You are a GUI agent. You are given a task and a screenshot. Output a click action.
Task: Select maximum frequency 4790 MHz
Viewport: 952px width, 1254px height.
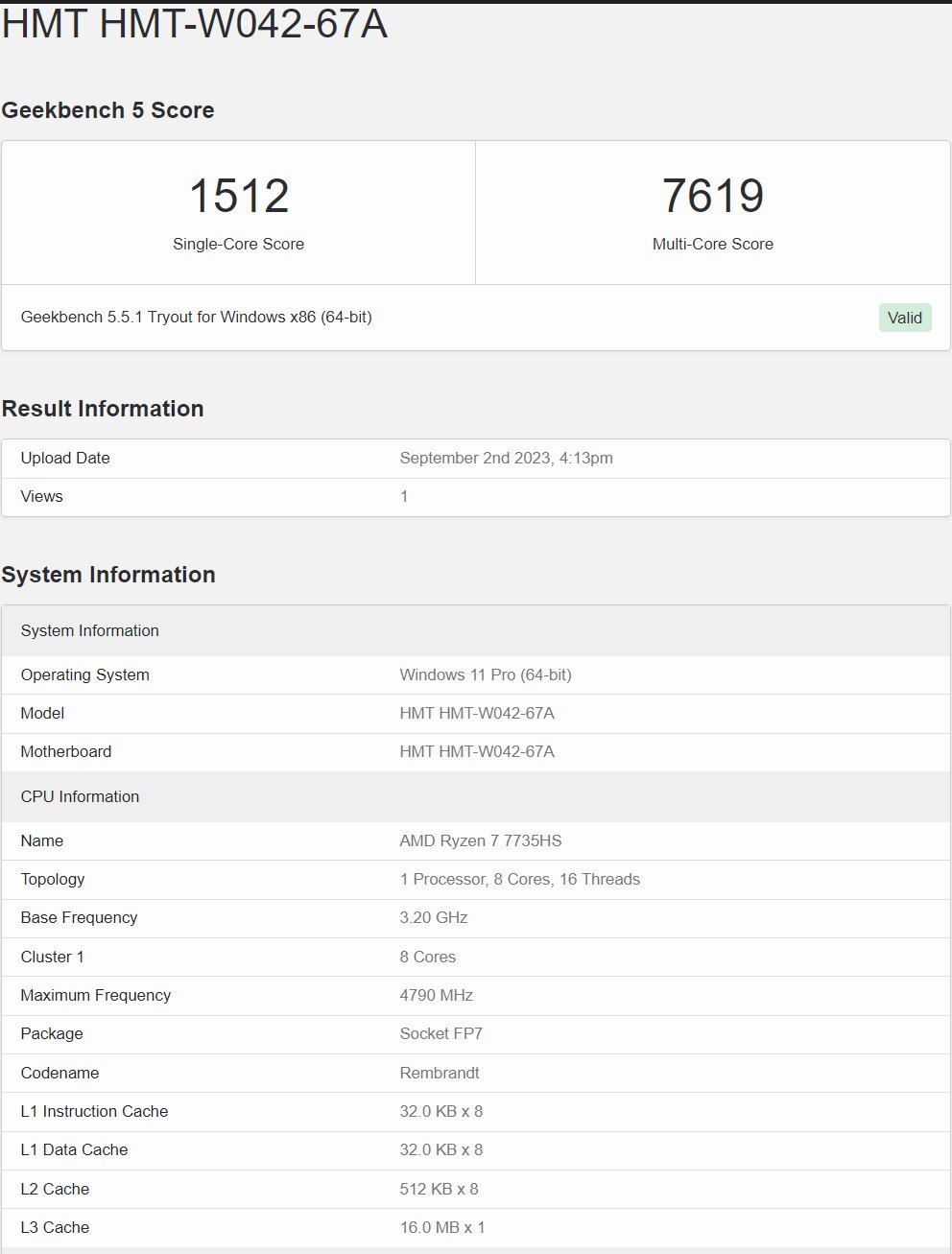(437, 995)
